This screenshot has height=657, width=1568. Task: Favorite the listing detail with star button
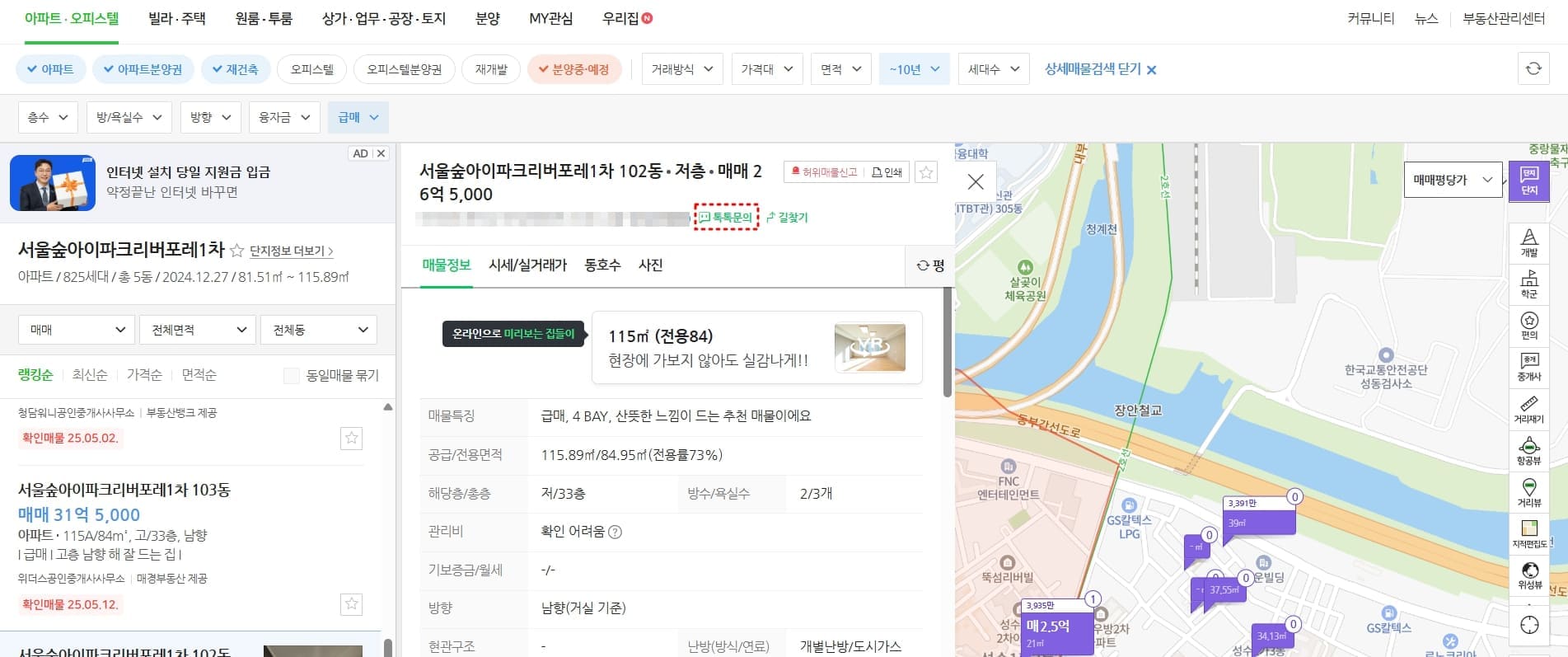(x=926, y=171)
